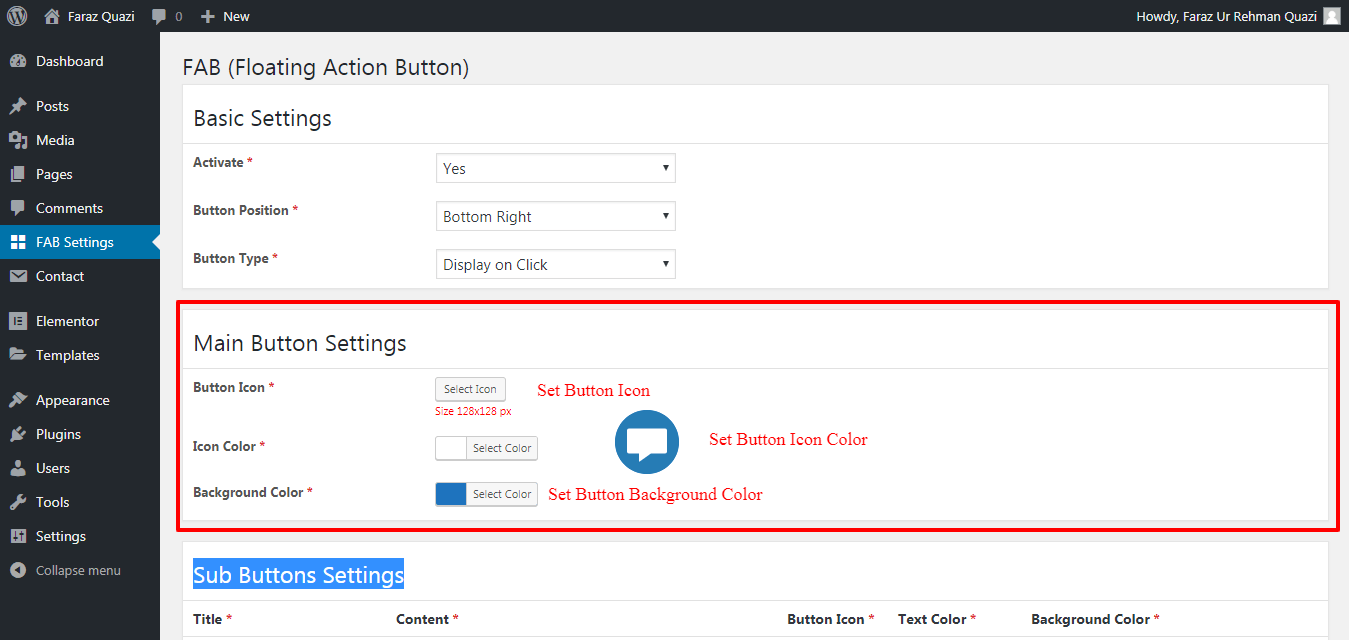This screenshot has width=1349, height=640.
Task: Click the user avatar in admin bar
Action: tap(1331, 16)
